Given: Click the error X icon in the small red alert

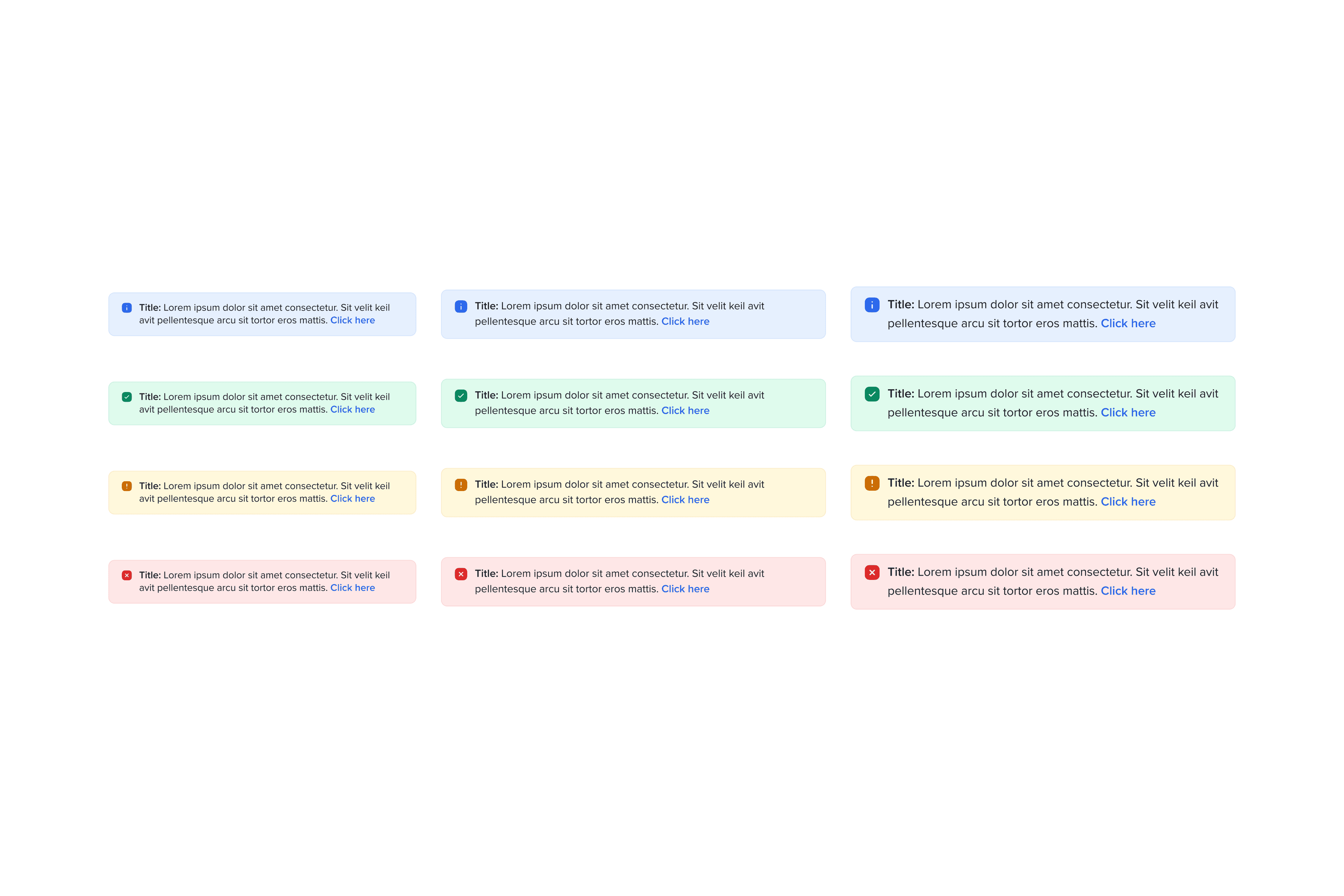Looking at the screenshot, I should coord(127,575).
